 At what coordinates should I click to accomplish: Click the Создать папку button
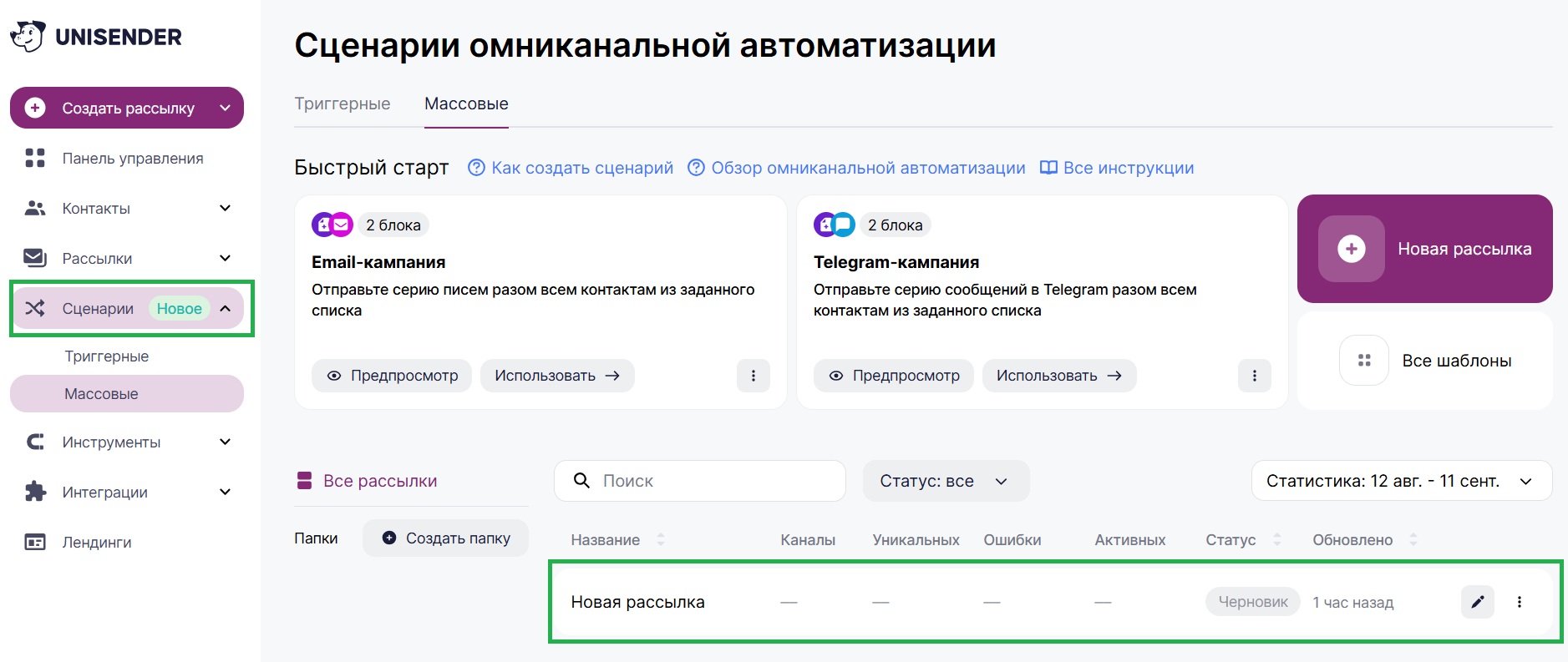pos(445,538)
